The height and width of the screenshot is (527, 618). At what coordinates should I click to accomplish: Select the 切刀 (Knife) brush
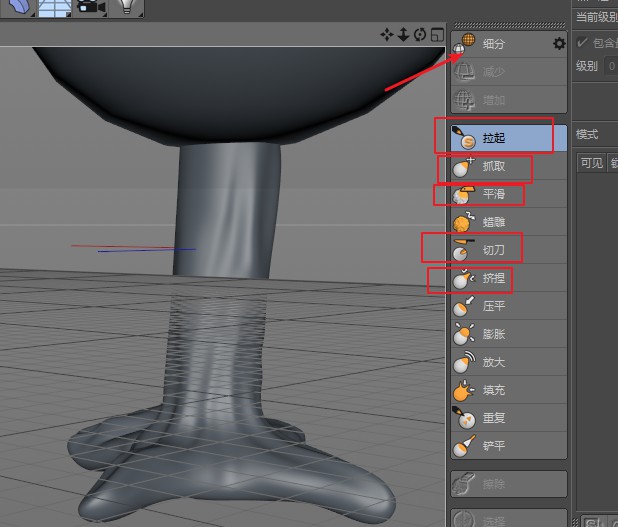click(x=508, y=250)
